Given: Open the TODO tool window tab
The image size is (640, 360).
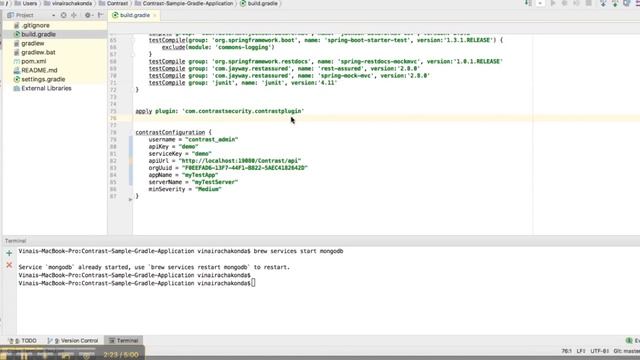Looking at the screenshot, I should click(23, 340).
